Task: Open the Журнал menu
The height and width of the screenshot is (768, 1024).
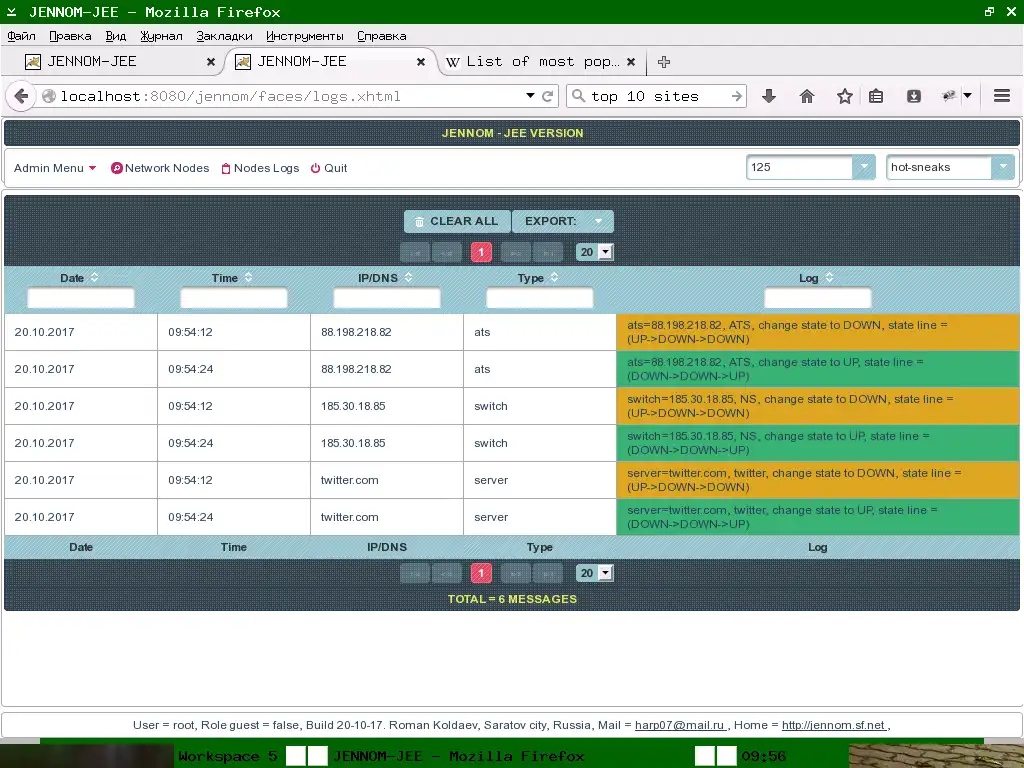Action: [161, 36]
